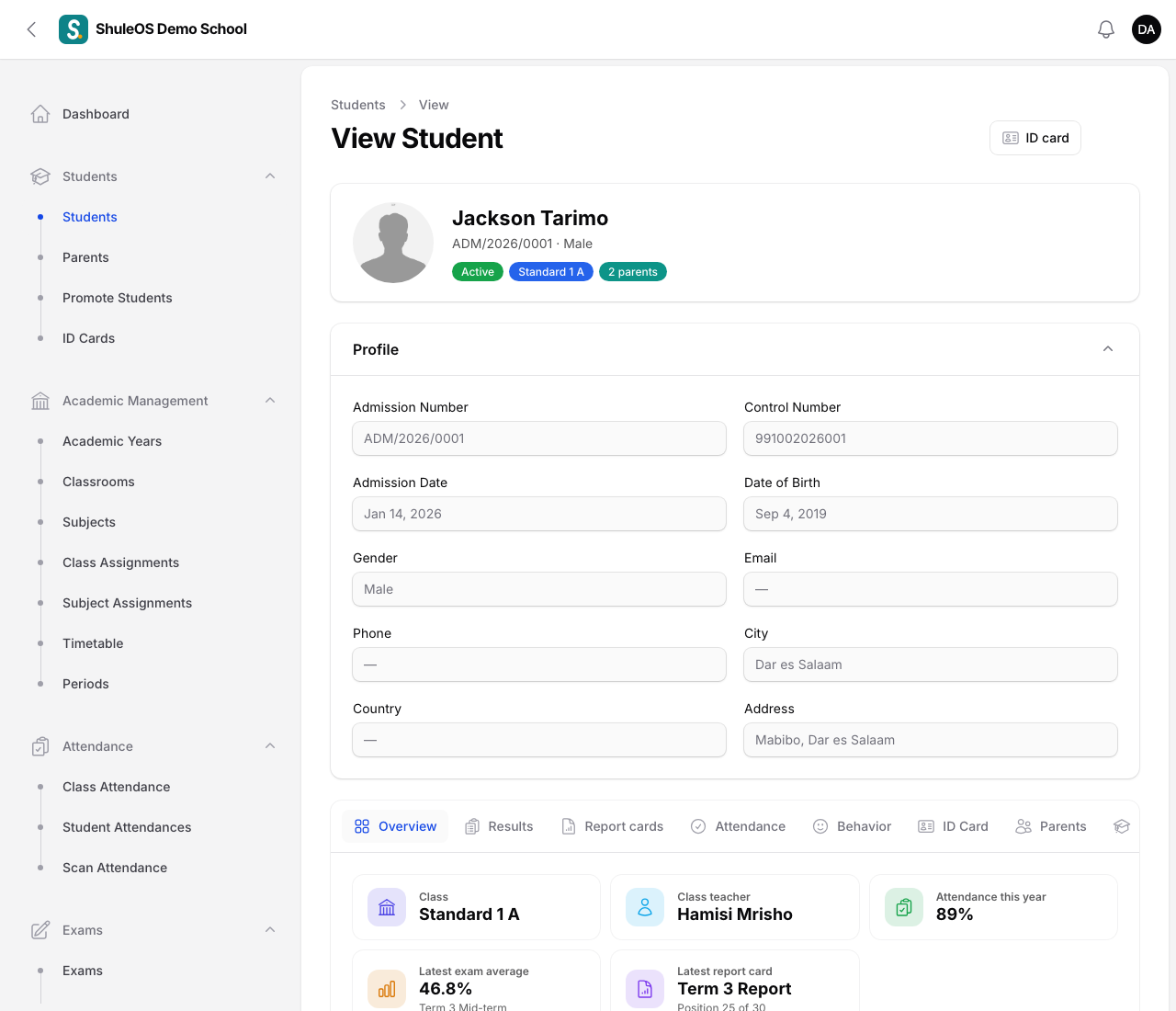Click the ShuleOS logo icon
This screenshot has height=1011, width=1176.
73,29
